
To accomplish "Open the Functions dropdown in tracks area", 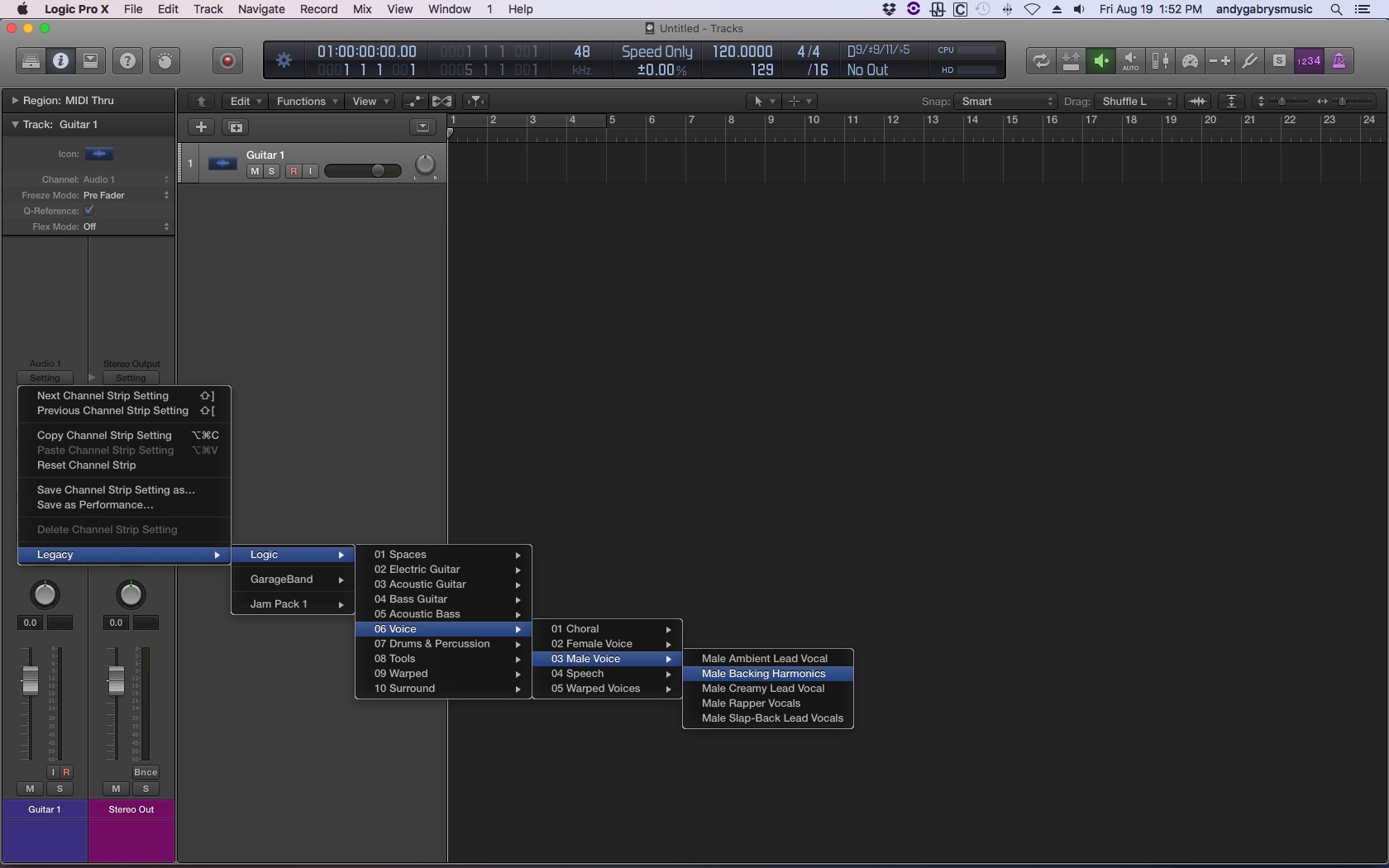I will [x=307, y=101].
